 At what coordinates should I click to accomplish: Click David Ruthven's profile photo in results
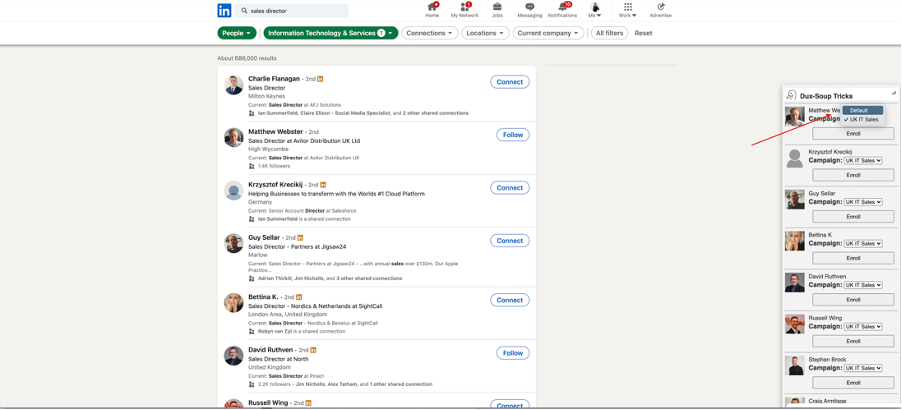(x=234, y=355)
